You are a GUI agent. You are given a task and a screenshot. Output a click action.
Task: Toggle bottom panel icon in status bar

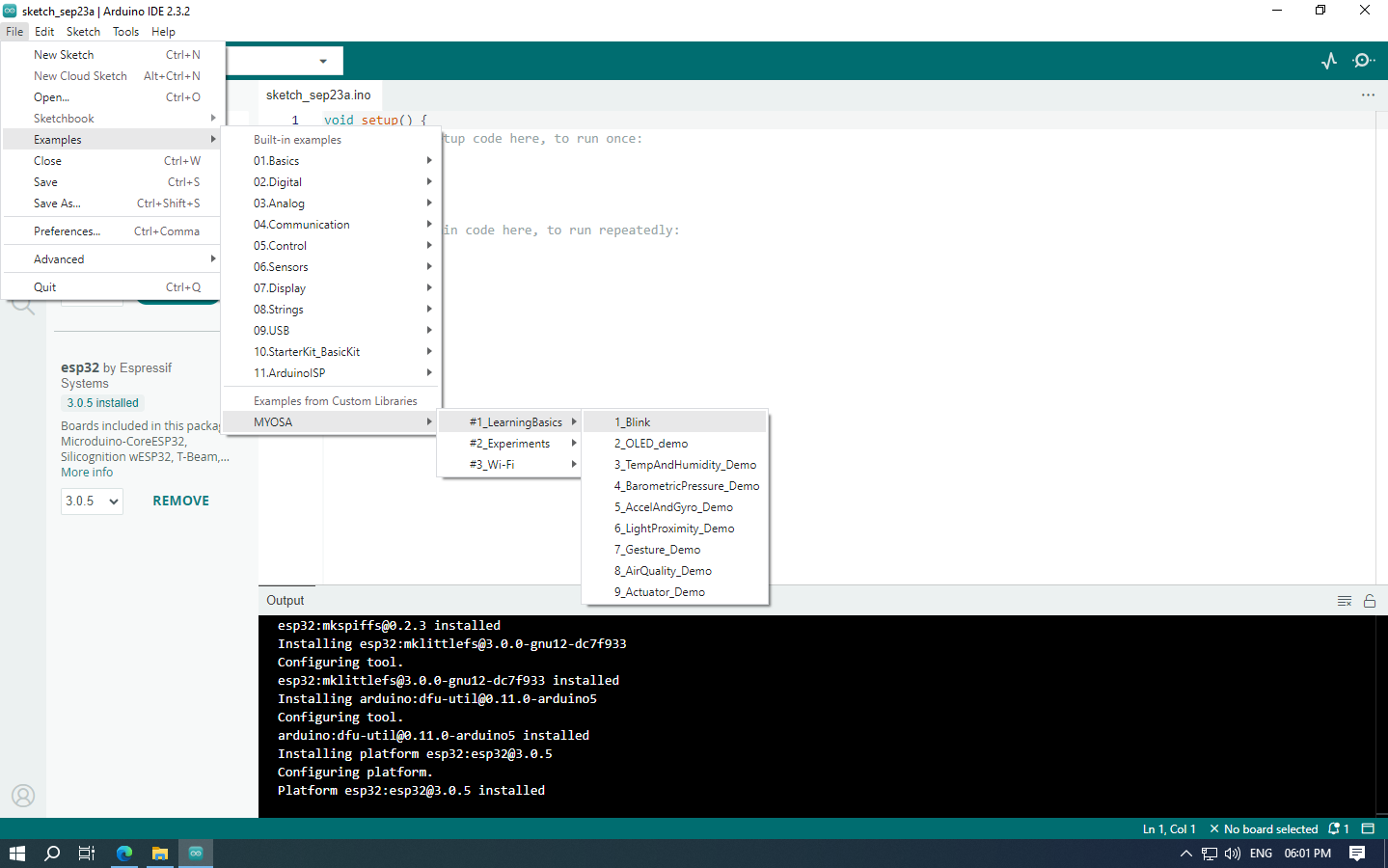(x=1368, y=828)
